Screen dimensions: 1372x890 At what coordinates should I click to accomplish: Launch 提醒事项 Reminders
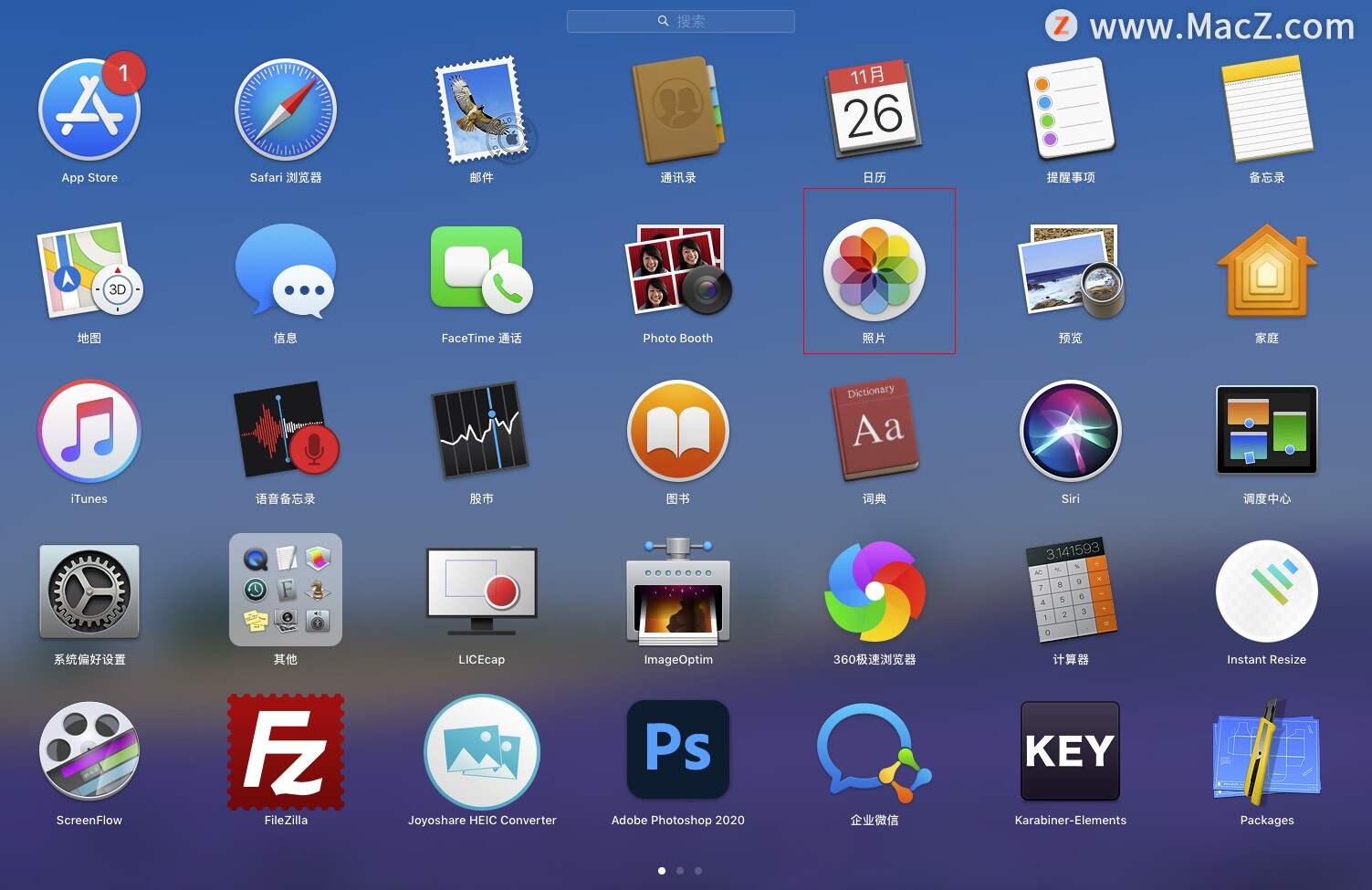1071,109
